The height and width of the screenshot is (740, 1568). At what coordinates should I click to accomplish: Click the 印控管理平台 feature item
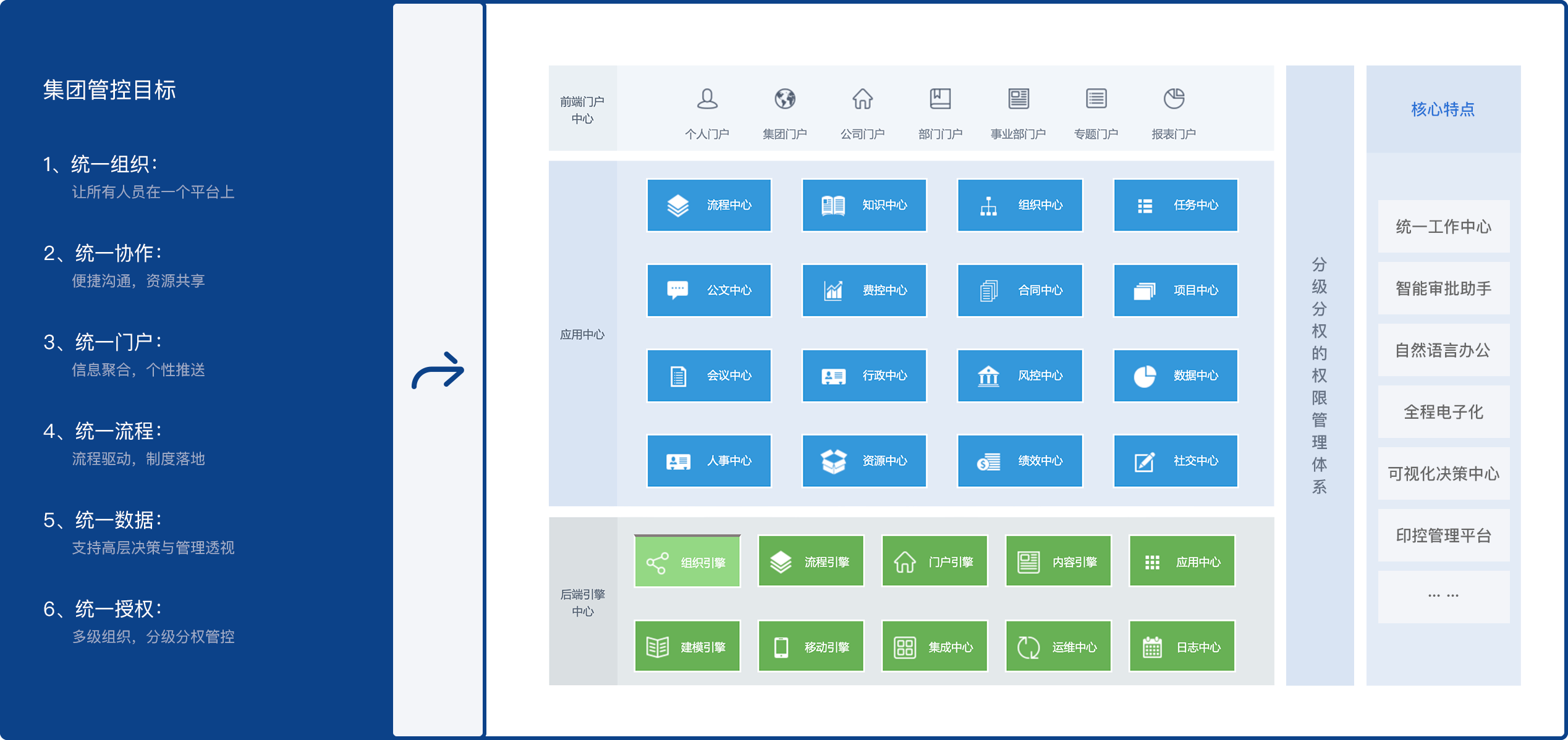click(1443, 536)
